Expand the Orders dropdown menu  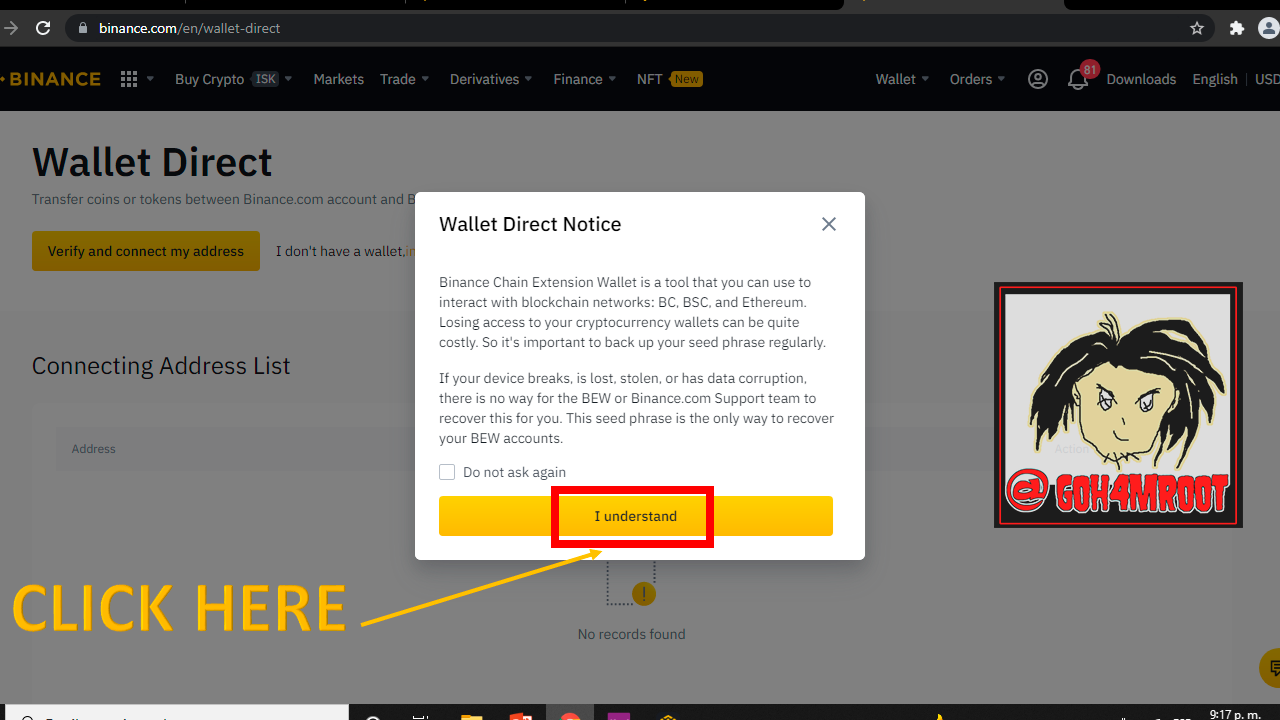(x=978, y=79)
